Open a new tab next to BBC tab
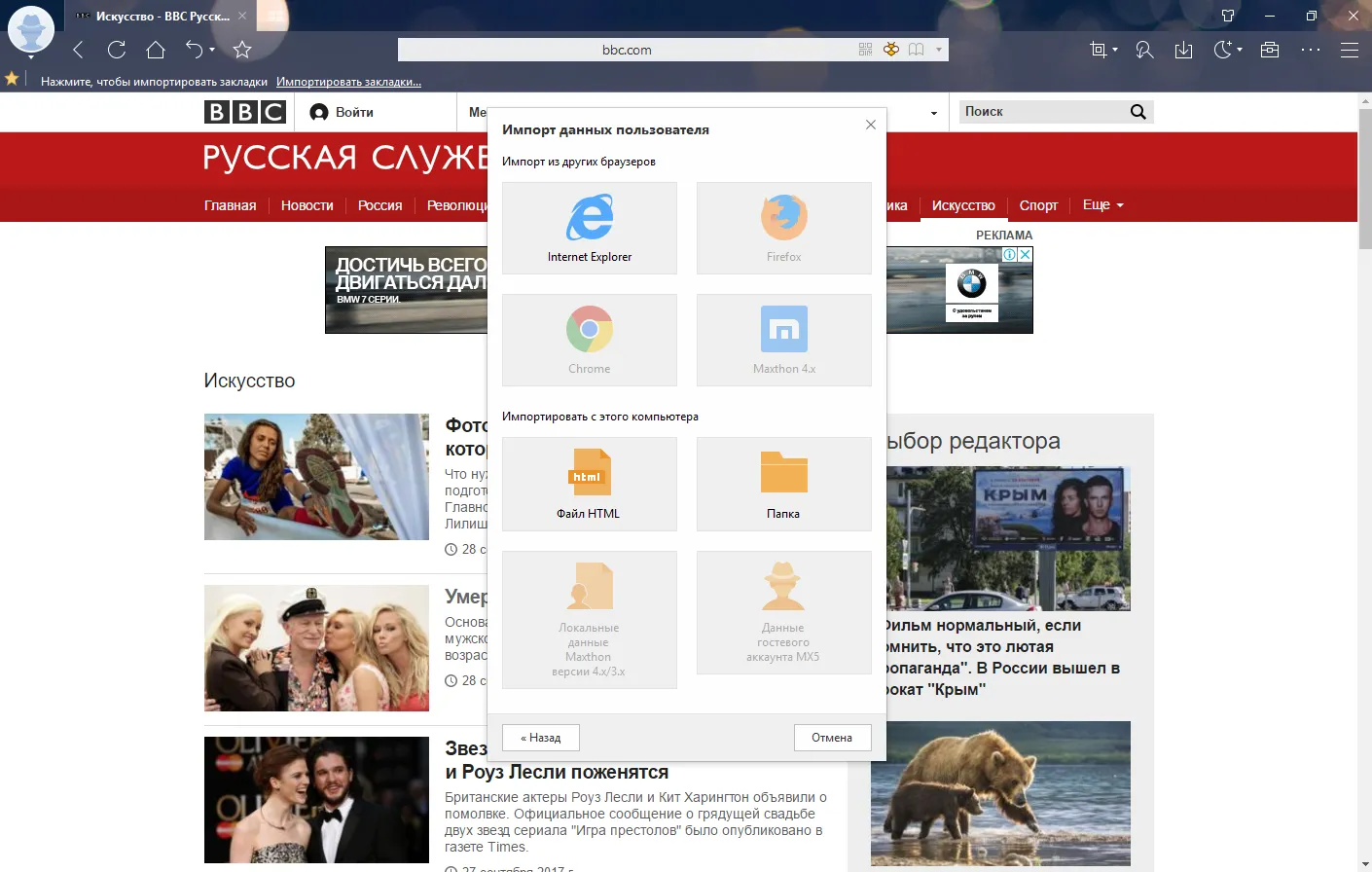The width and height of the screenshot is (1372, 872). (276, 16)
